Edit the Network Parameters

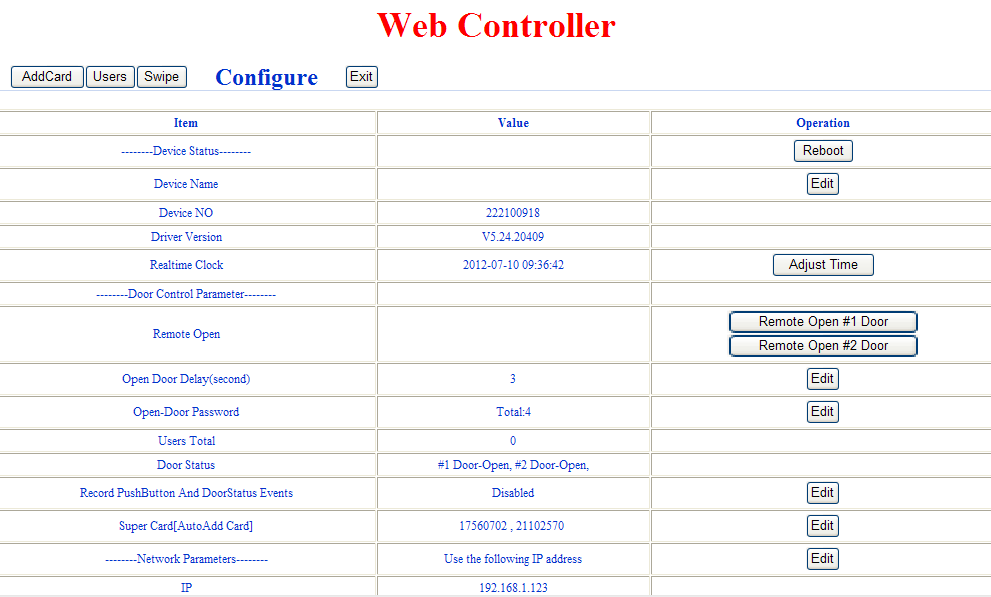click(822, 558)
